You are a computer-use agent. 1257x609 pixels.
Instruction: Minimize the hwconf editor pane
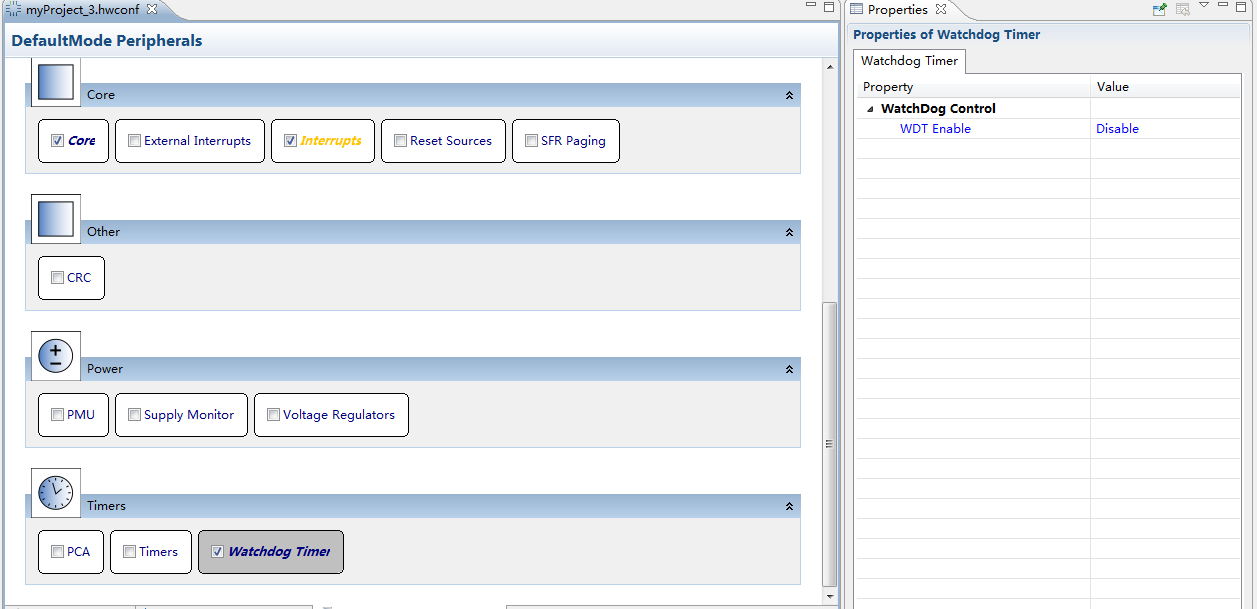coord(811,6)
